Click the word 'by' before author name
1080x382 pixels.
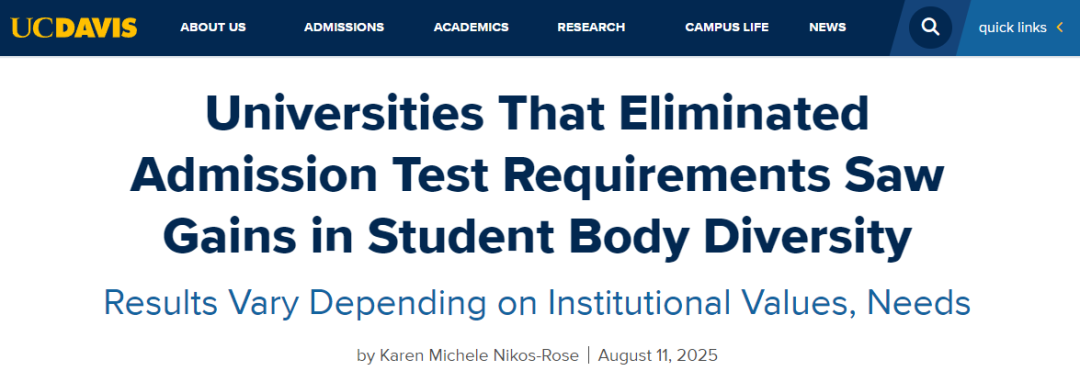365,357
